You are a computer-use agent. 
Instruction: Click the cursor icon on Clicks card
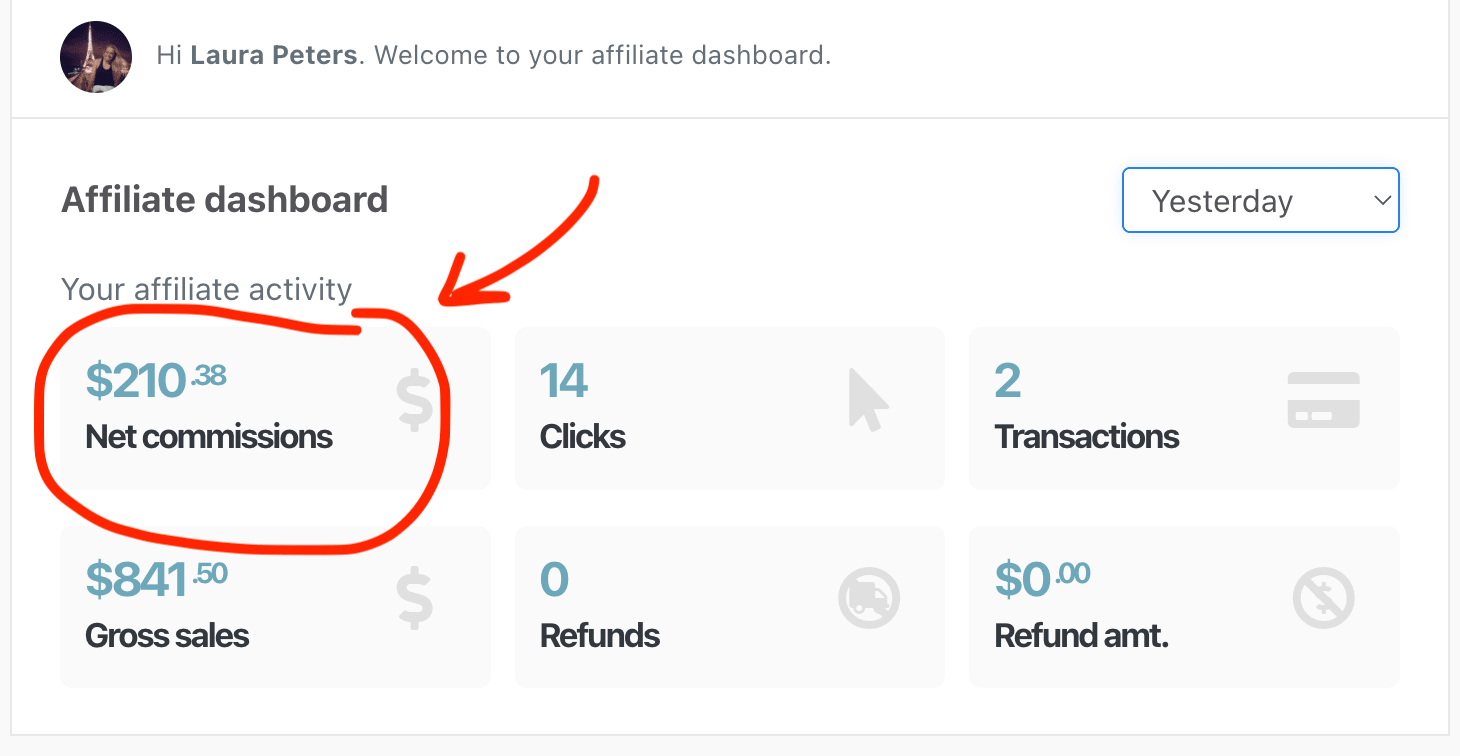(x=867, y=400)
